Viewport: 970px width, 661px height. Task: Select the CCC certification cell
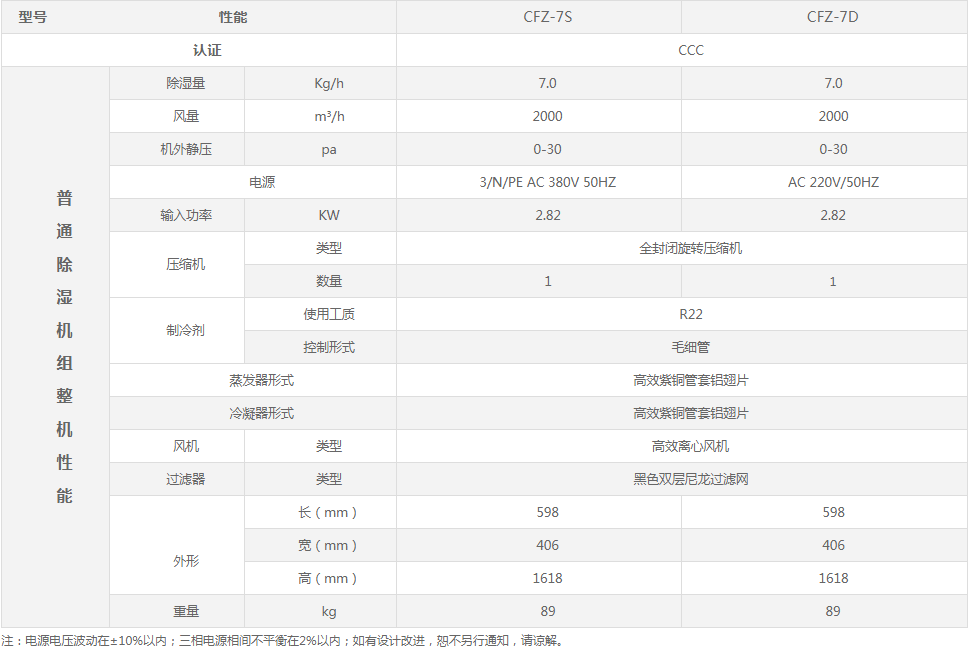(x=690, y=50)
